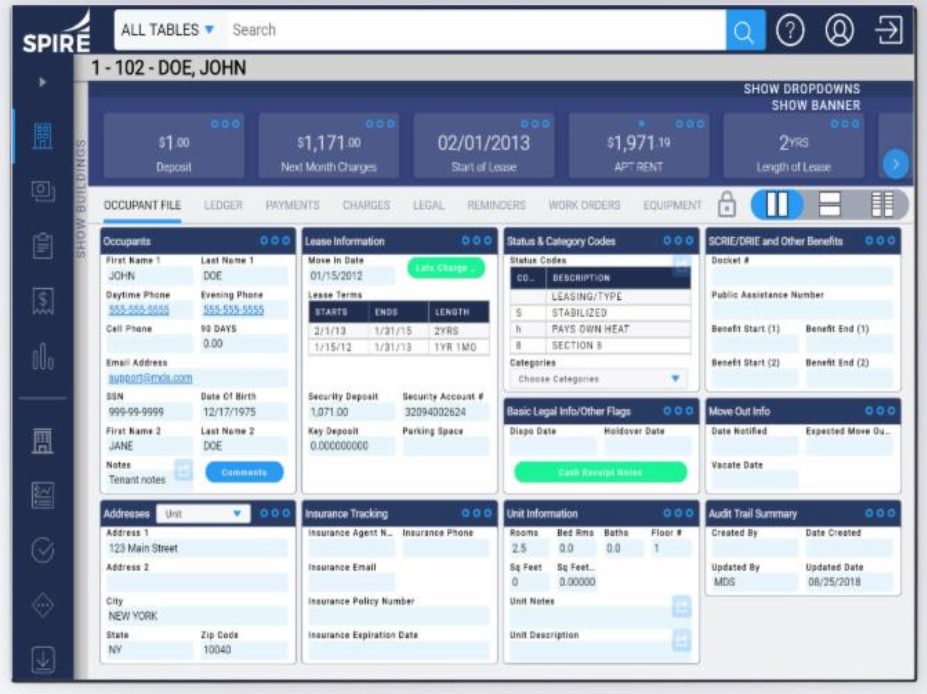Open the Addresses Unit dropdown
The image size is (927, 694).
click(x=203, y=514)
